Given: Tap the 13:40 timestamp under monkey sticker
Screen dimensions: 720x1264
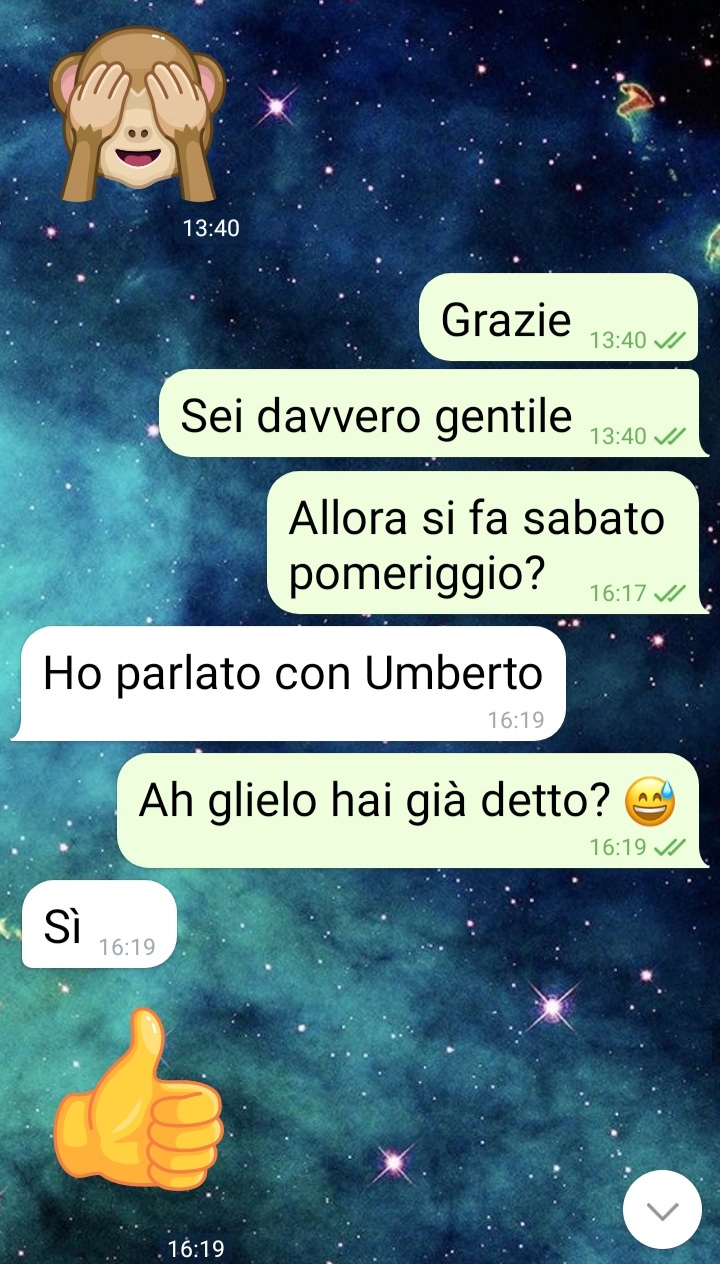Looking at the screenshot, I should pyautogui.click(x=211, y=228).
